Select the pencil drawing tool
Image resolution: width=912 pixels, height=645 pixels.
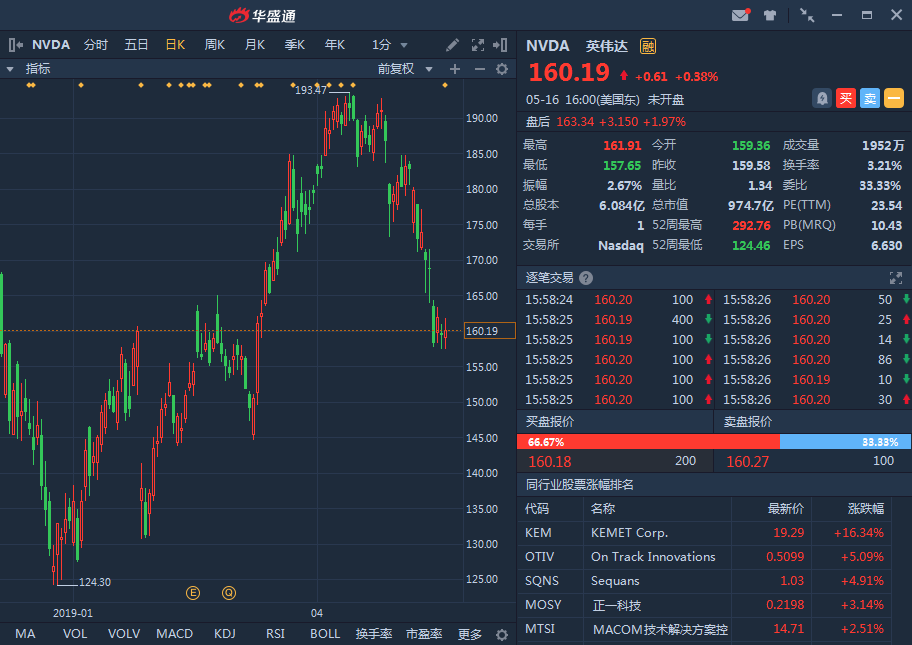(x=453, y=45)
